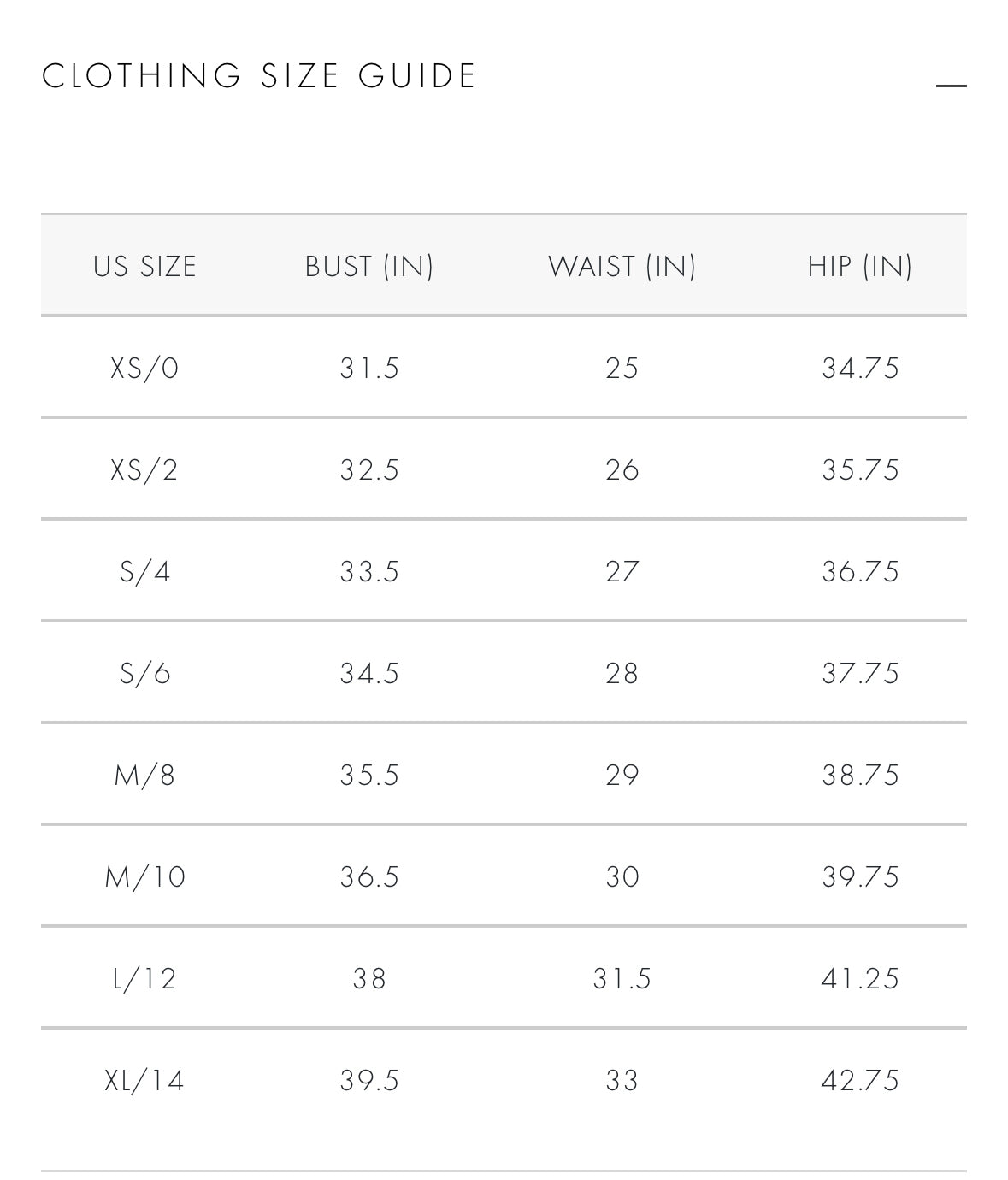
Task: Click the M/8 size row label
Action: click(144, 775)
